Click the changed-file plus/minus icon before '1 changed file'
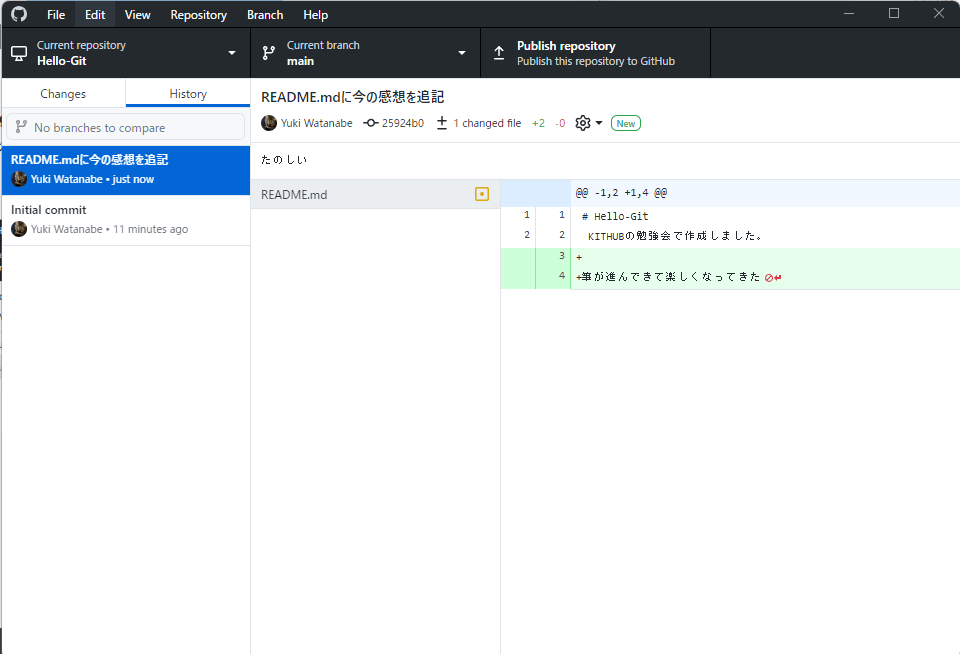 coord(440,122)
